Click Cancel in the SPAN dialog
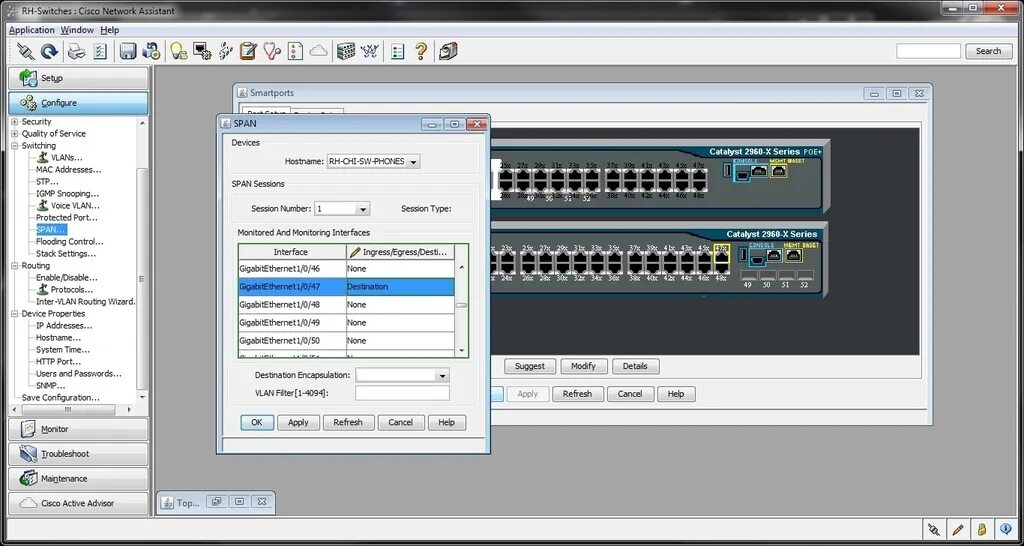The image size is (1024, 546). pos(400,423)
